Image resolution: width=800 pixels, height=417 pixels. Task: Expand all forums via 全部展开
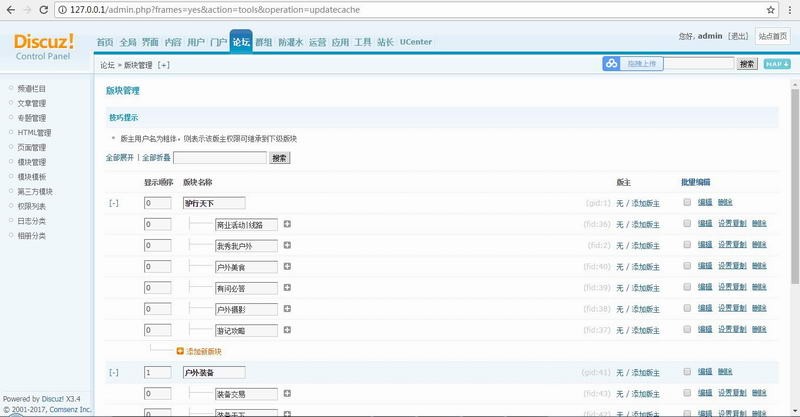119,158
